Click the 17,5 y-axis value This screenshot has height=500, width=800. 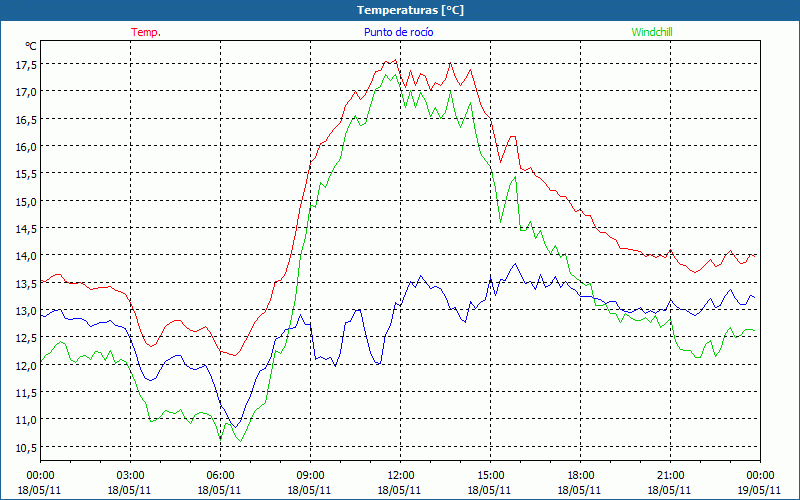click(x=26, y=64)
